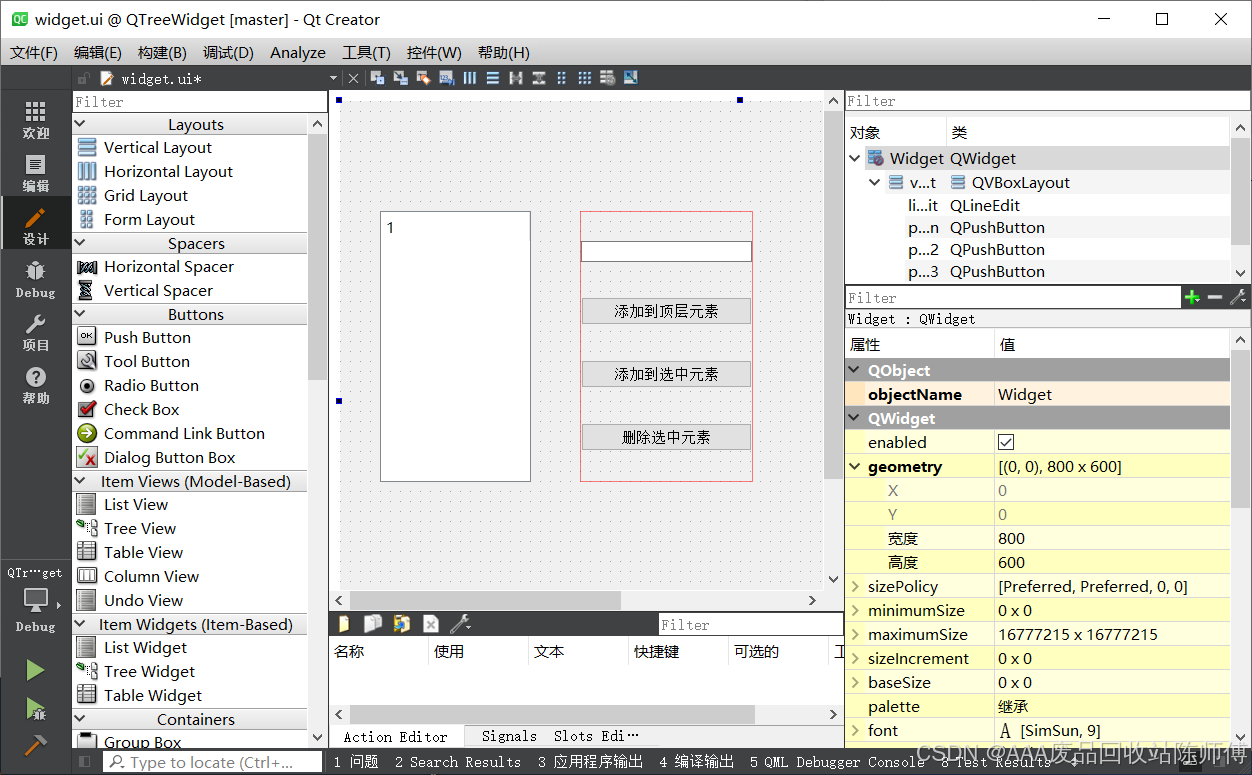Switch to Edit Signals/Slots mode icon
1252x775 pixels.
click(x=400, y=78)
